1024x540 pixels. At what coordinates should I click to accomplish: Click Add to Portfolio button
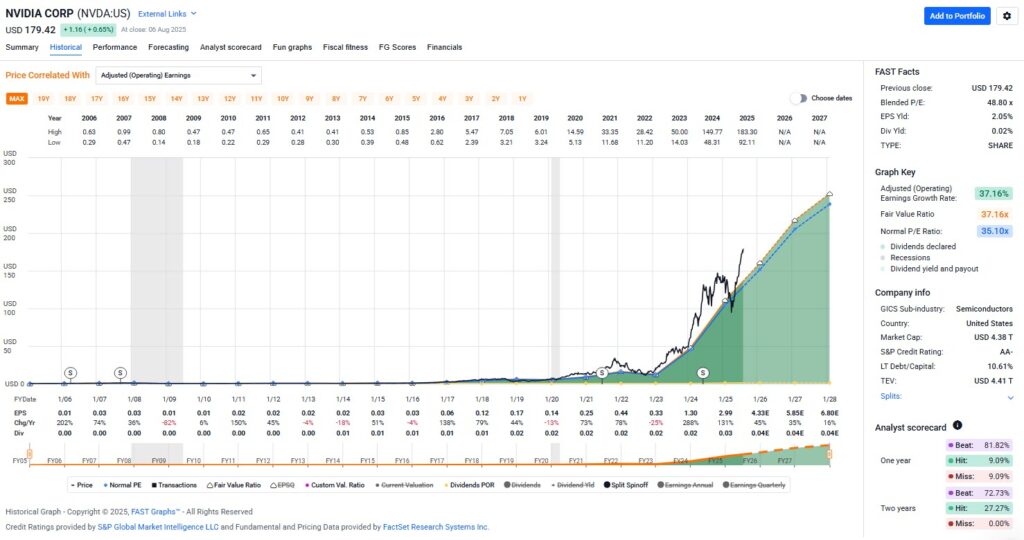coord(957,16)
